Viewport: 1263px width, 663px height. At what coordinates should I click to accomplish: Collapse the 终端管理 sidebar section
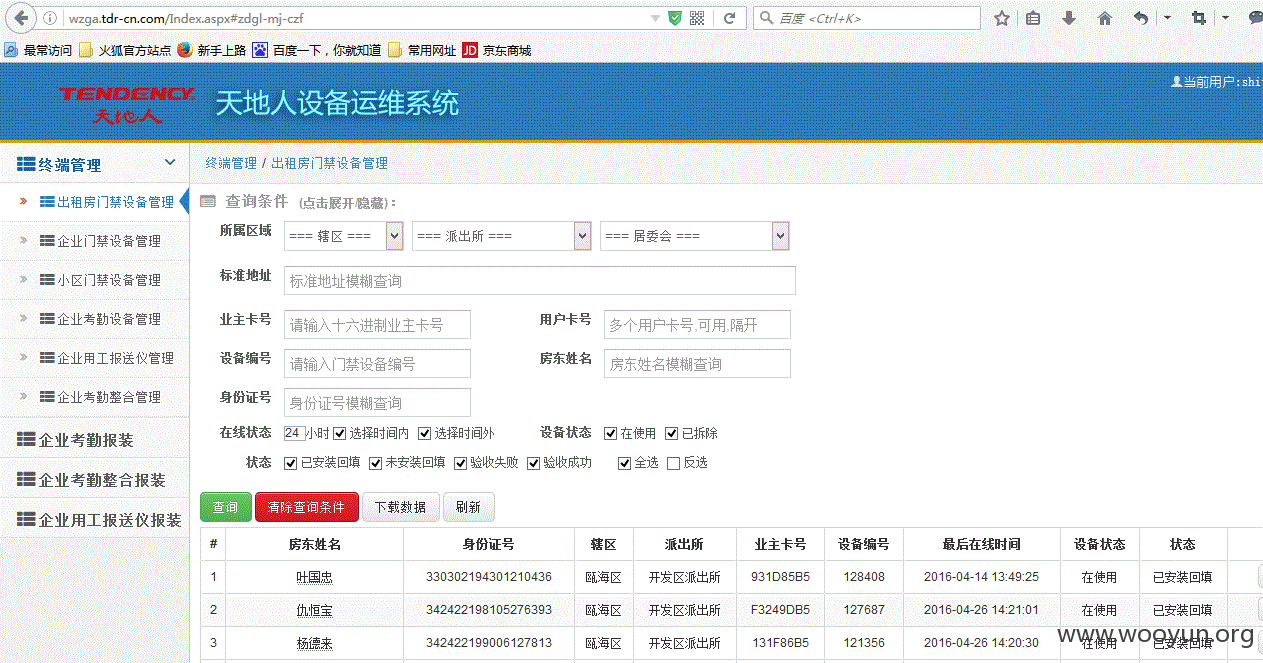pos(94,164)
